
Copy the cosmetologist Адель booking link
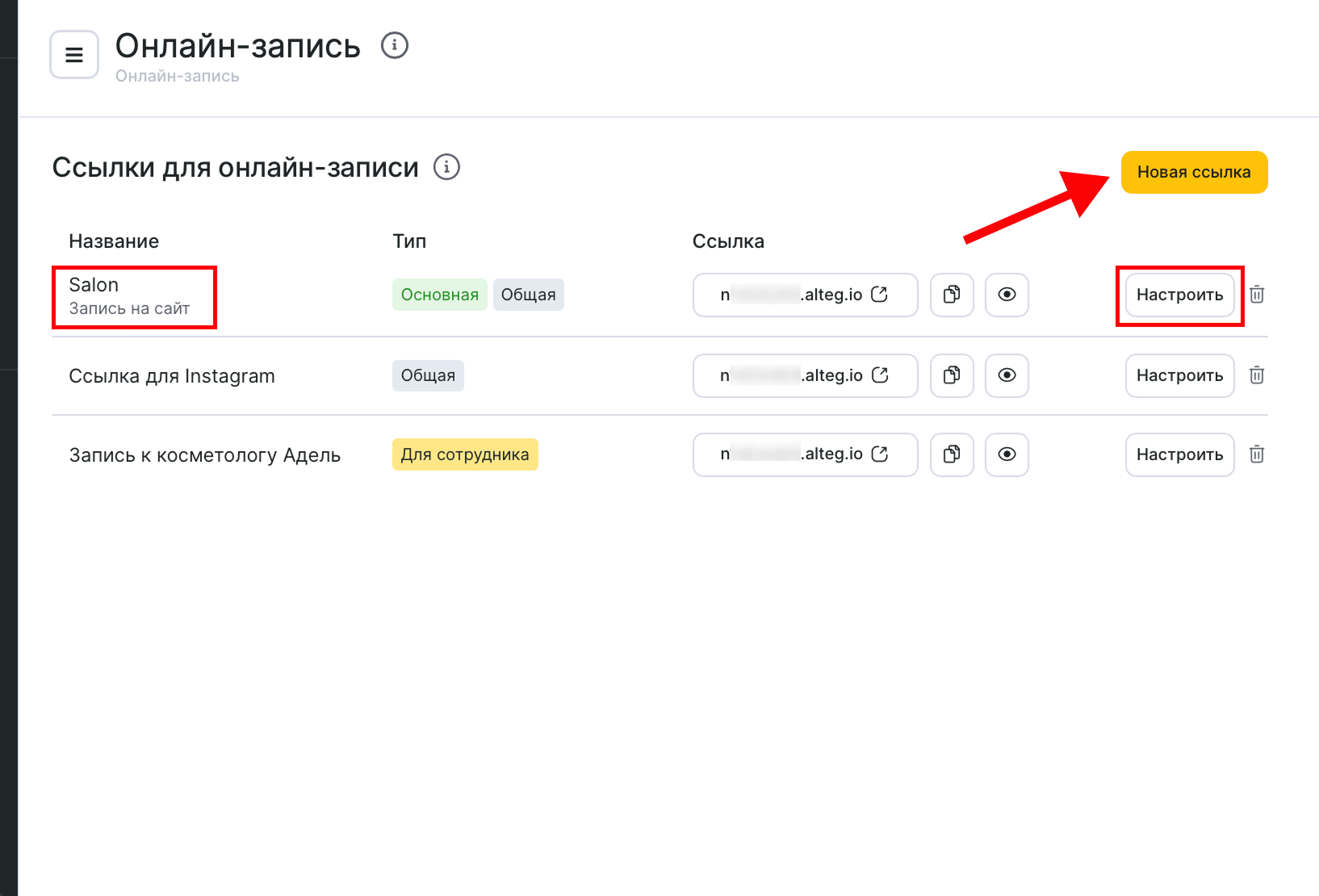click(x=952, y=454)
